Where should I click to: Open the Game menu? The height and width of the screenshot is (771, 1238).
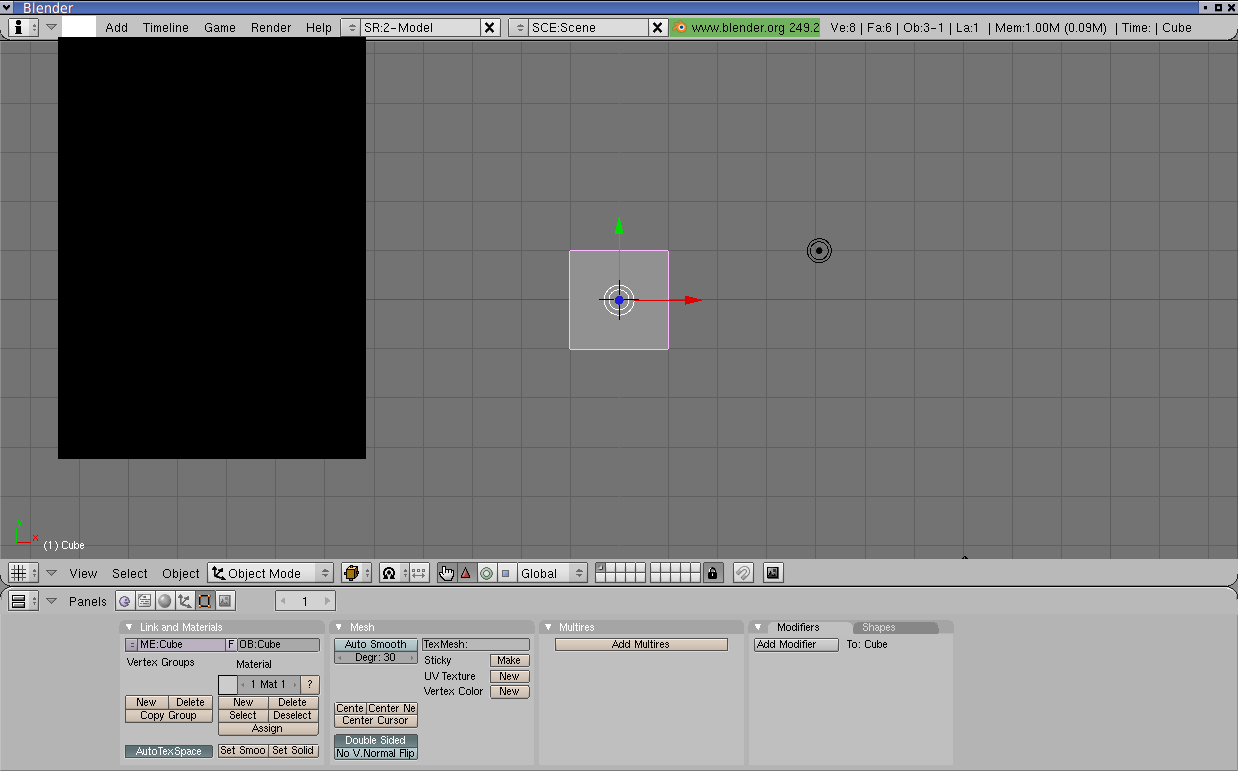pyautogui.click(x=220, y=27)
